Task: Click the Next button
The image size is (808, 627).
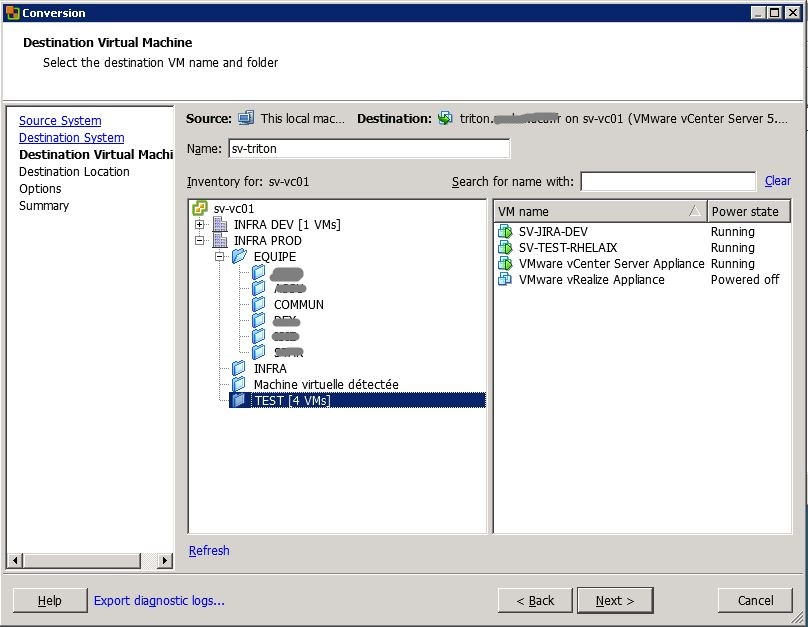Action: point(615,600)
